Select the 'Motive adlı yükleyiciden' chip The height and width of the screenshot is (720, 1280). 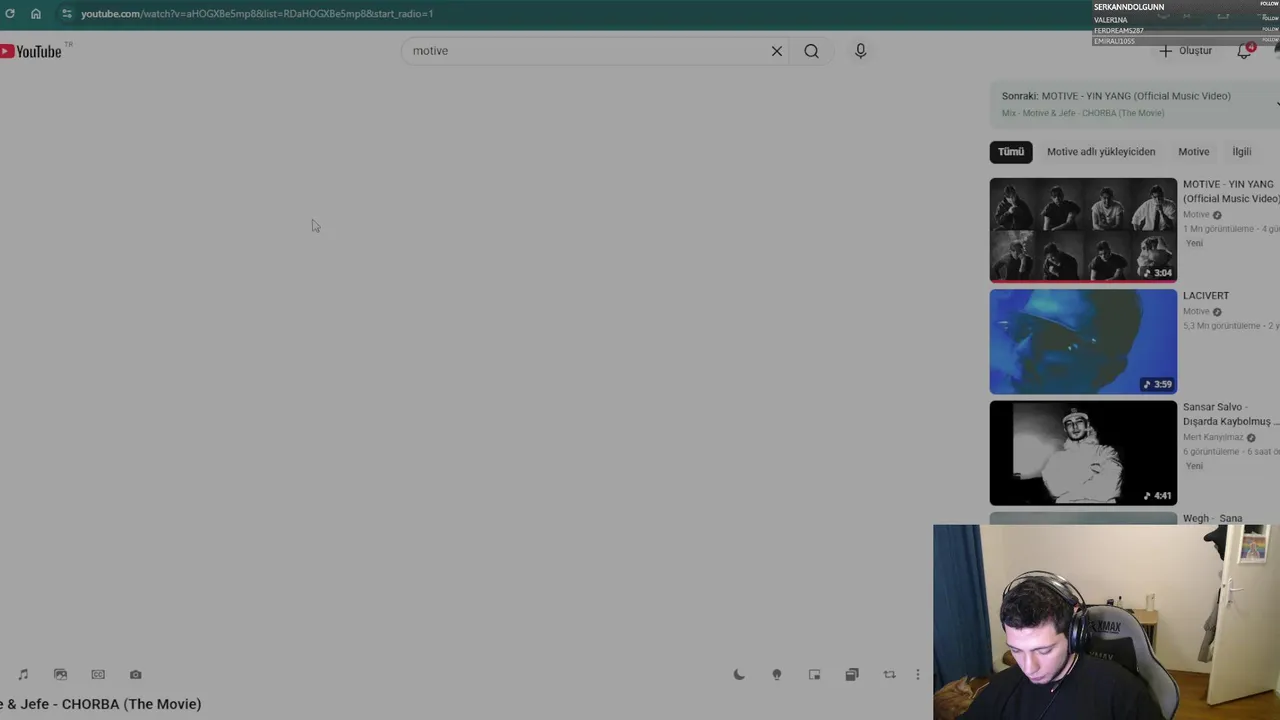point(1101,152)
